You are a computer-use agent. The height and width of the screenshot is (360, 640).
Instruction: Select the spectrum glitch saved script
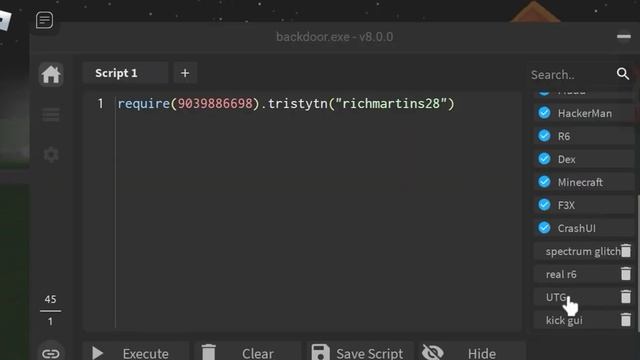point(582,251)
